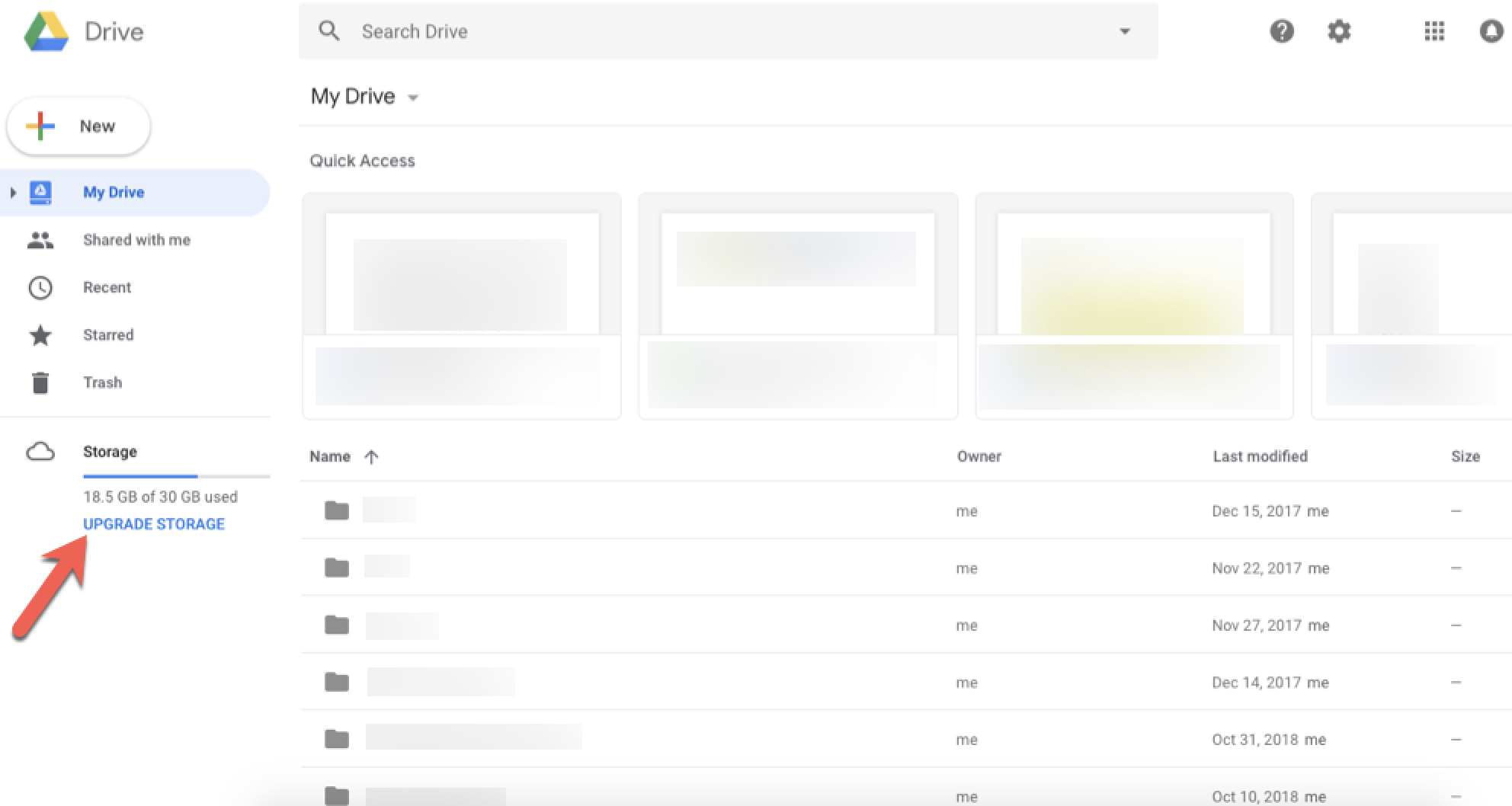Click the "Quick Access" heading
Viewport: 1512px width, 806px height.
point(362,161)
